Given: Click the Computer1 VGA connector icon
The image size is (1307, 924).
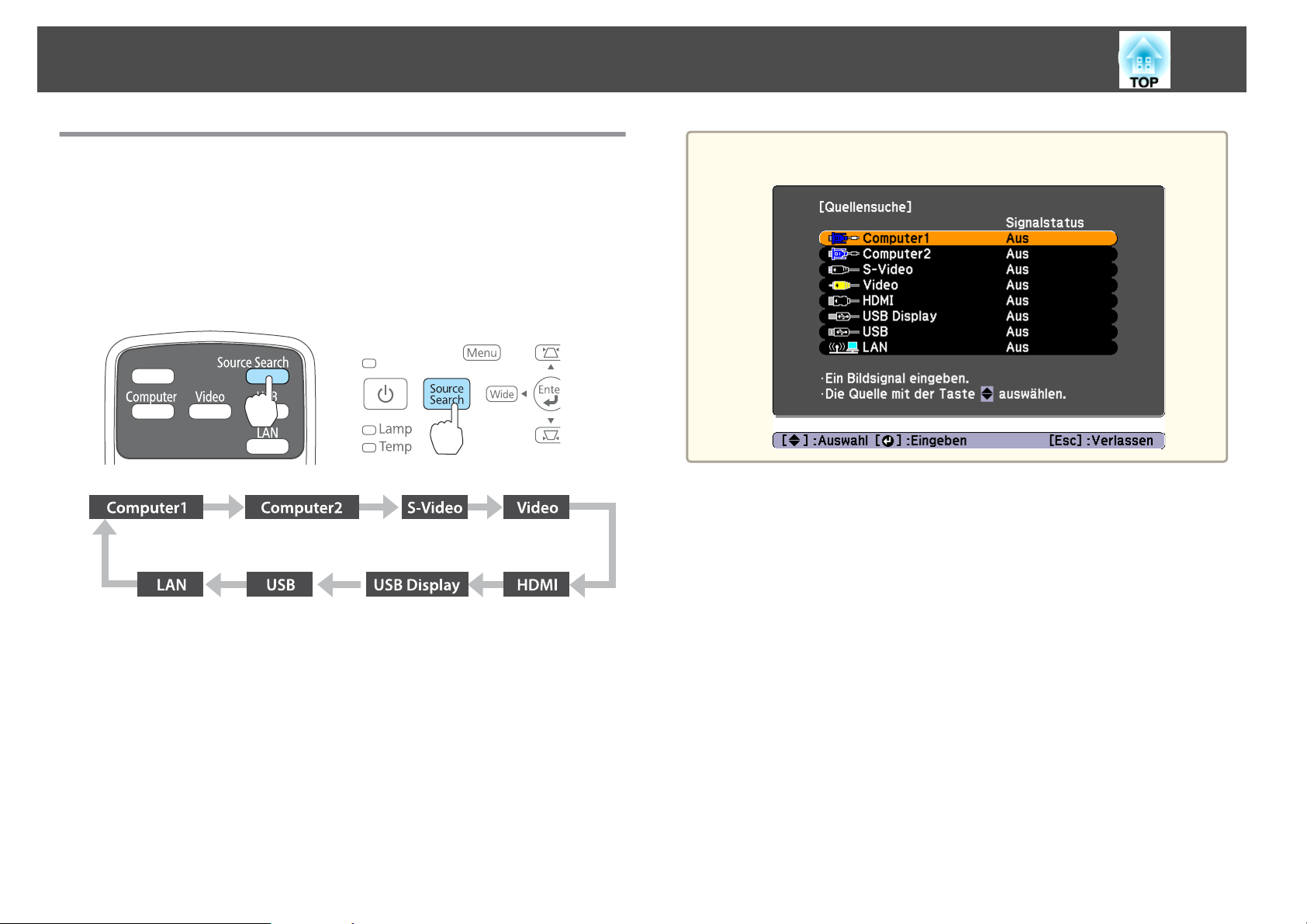Looking at the screenshot, I should click(843, 238).
